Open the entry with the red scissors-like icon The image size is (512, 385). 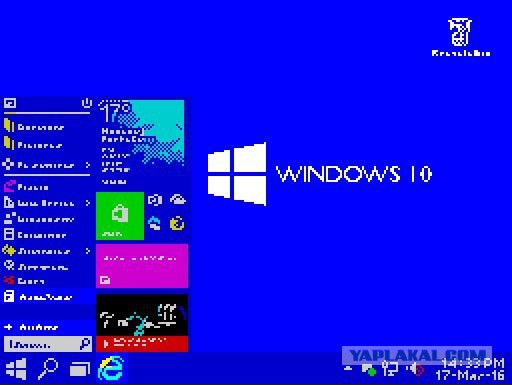pyautogui.click(x=24, y=281)
